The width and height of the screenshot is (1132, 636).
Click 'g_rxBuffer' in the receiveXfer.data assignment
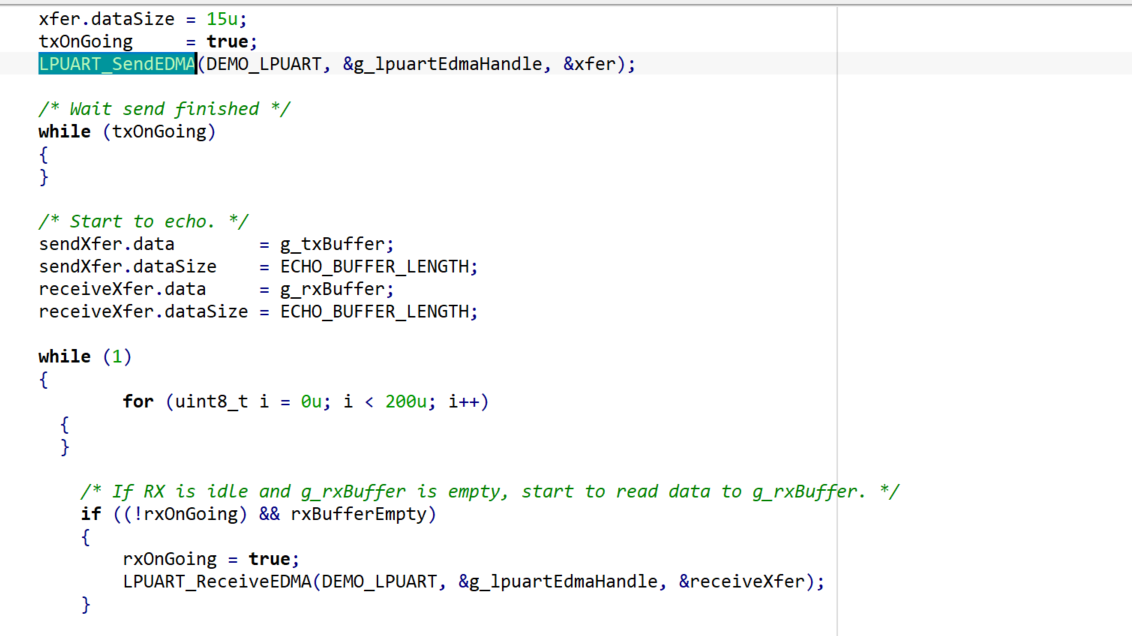332,289
